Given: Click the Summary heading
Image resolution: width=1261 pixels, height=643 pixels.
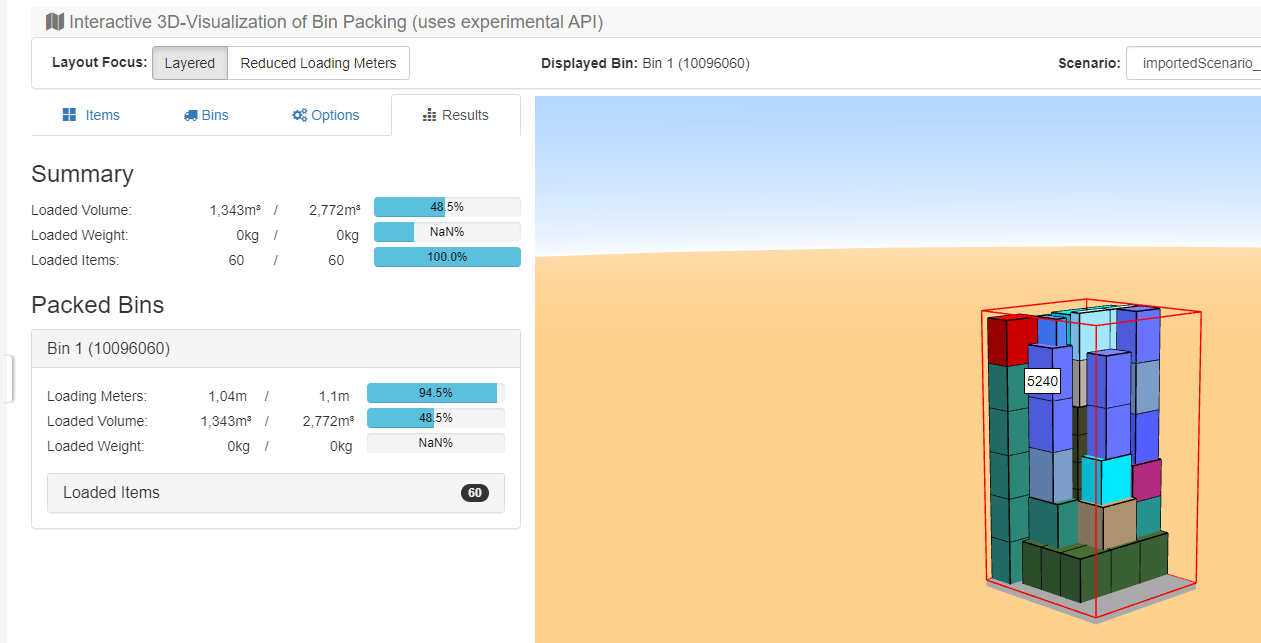Looking at the screenshot, I should [82, 174].
